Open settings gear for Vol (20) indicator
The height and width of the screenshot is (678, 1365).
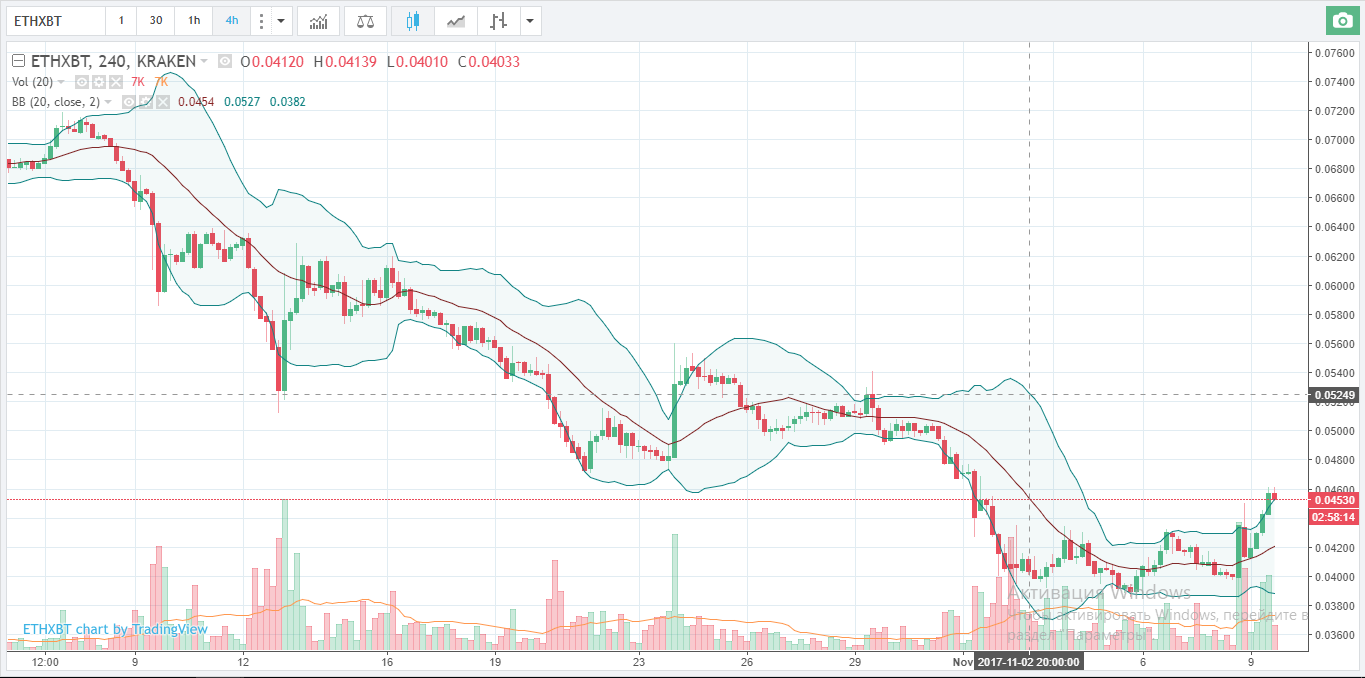point(99,82)
